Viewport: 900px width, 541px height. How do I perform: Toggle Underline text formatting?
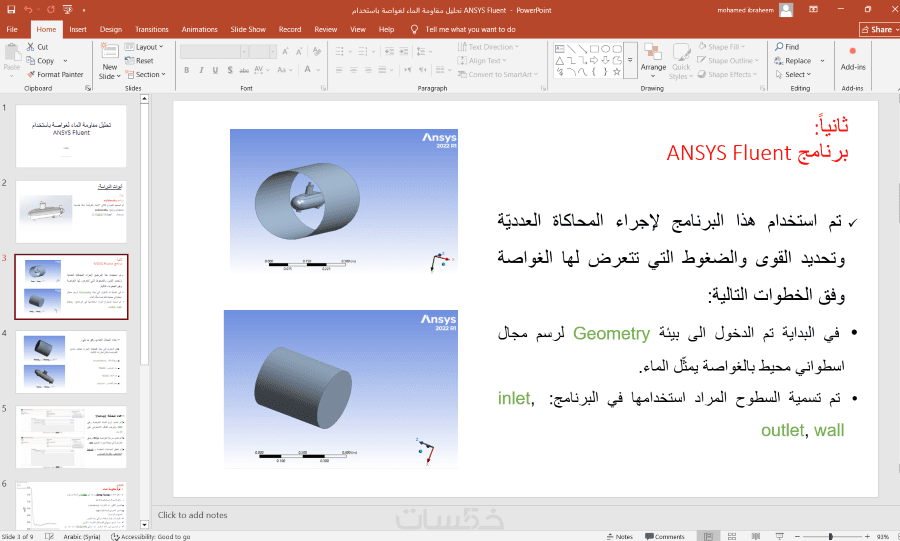[x=215, y=70]
